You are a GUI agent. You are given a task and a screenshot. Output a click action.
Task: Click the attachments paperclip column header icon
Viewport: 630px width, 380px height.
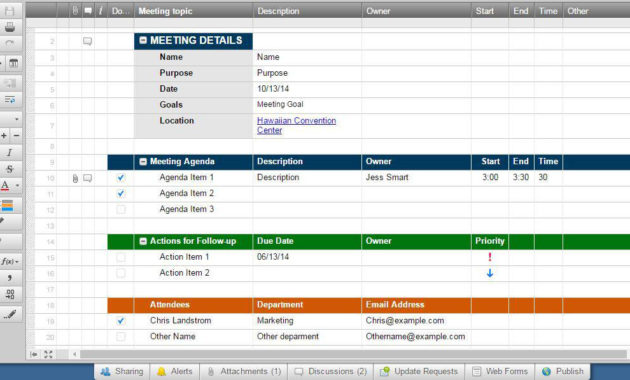[75, 11]
